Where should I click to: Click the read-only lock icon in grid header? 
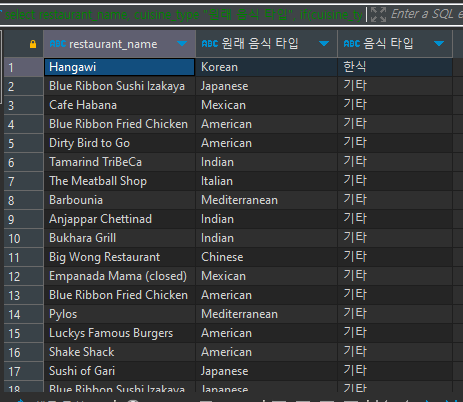(33, 44)
